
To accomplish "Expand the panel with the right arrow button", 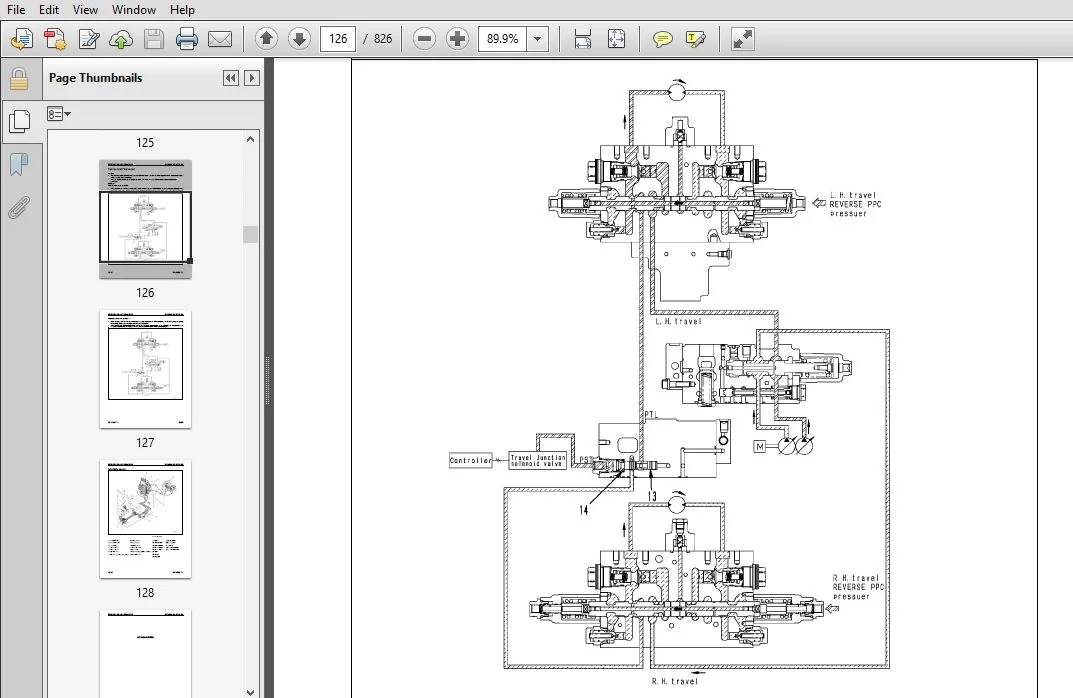I will pos(252,78).
